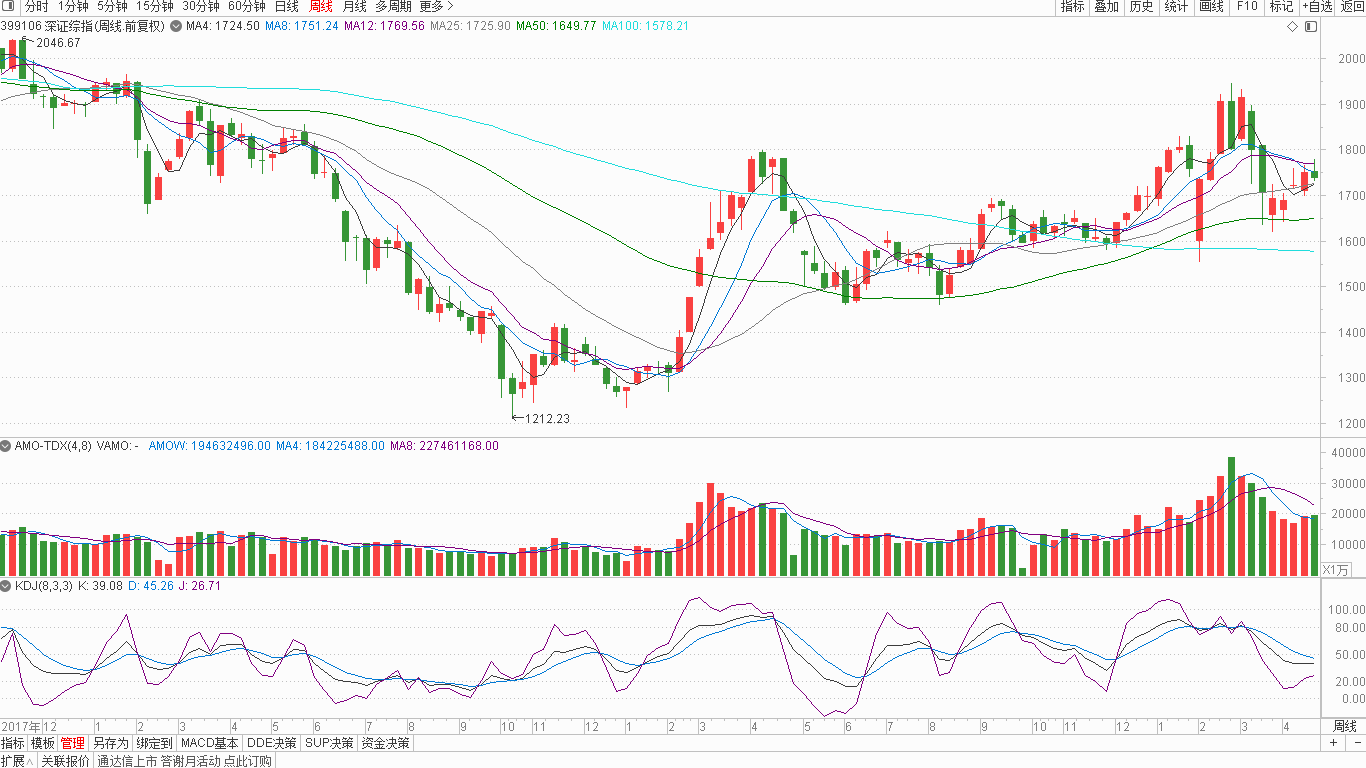Click the 标记 mark button

[1281, 6]
